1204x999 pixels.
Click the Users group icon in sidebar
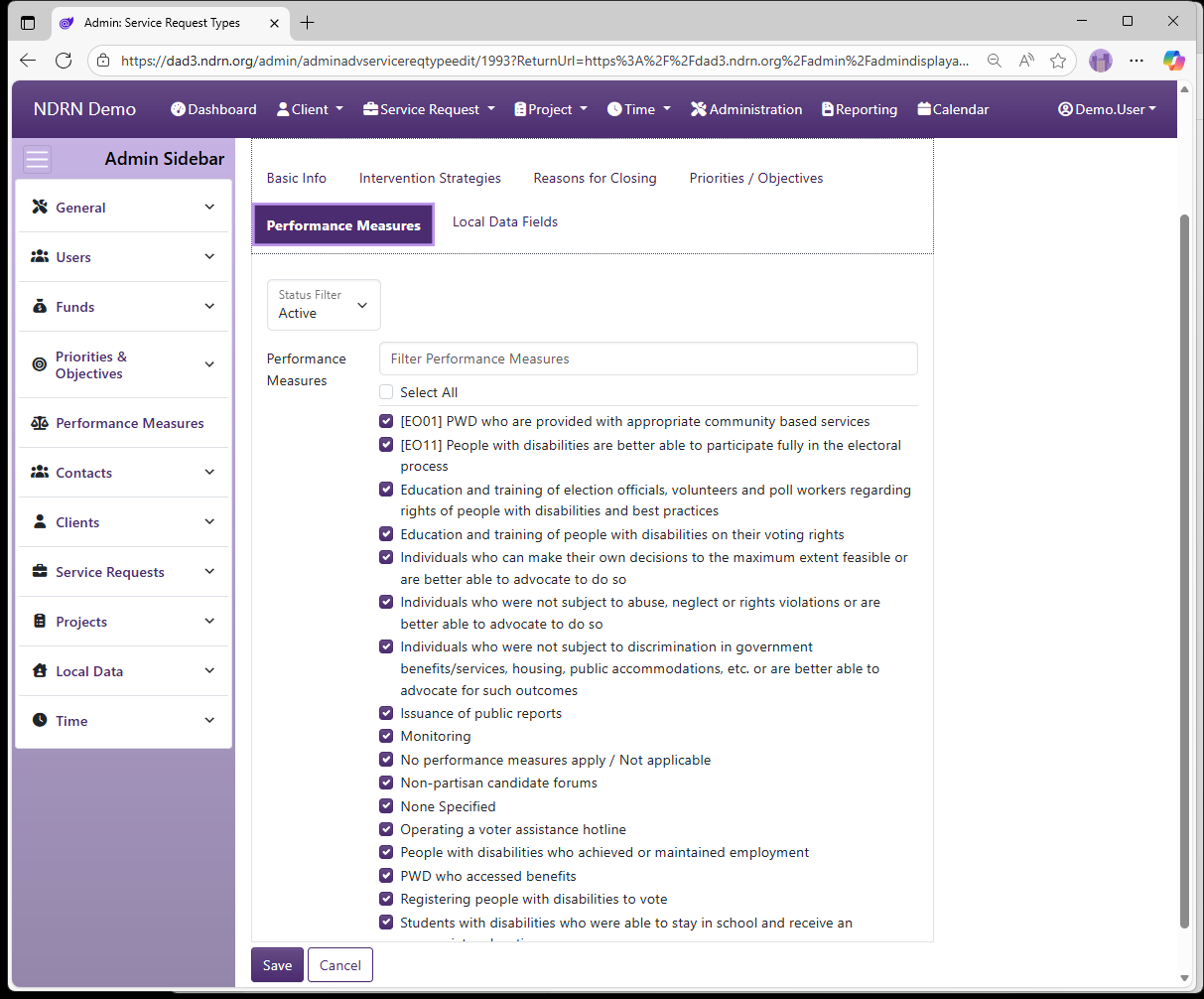coord(40,256)
